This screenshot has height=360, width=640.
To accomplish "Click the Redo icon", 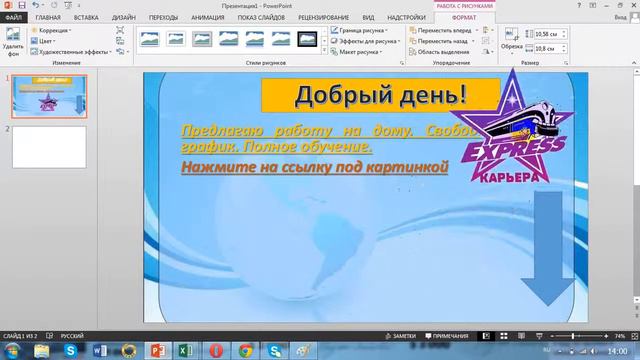I will pos(54,5).
